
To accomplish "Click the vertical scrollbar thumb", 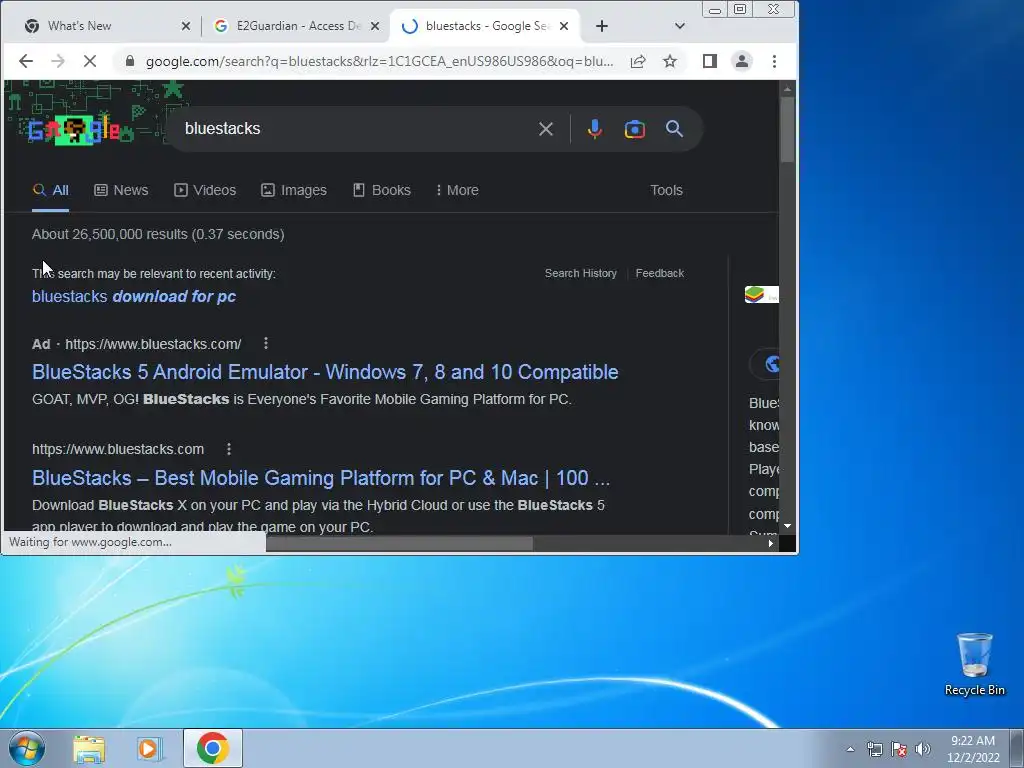I will click(788, 129).
